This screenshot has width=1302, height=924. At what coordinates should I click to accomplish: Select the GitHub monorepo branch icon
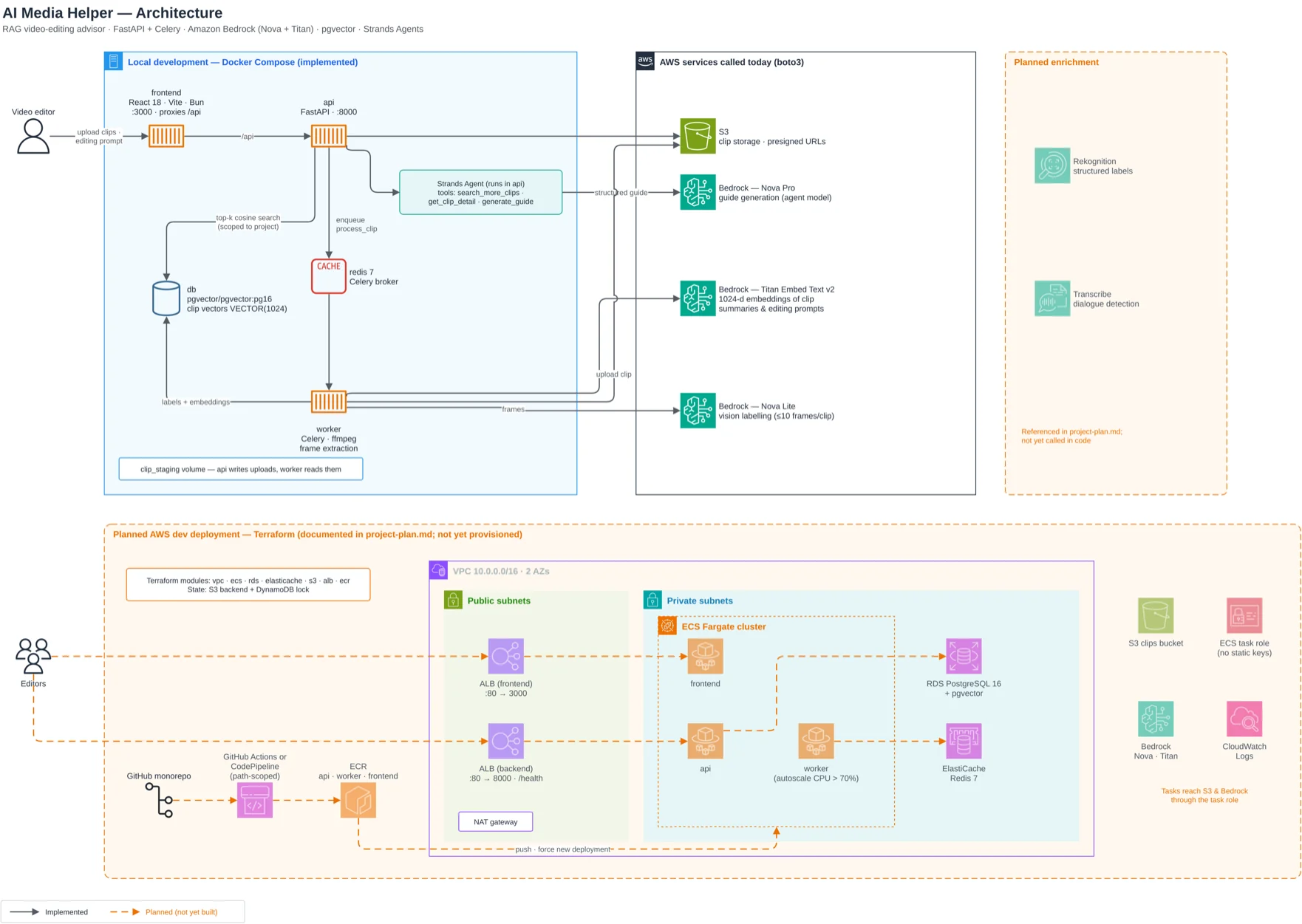click(159, 800)
